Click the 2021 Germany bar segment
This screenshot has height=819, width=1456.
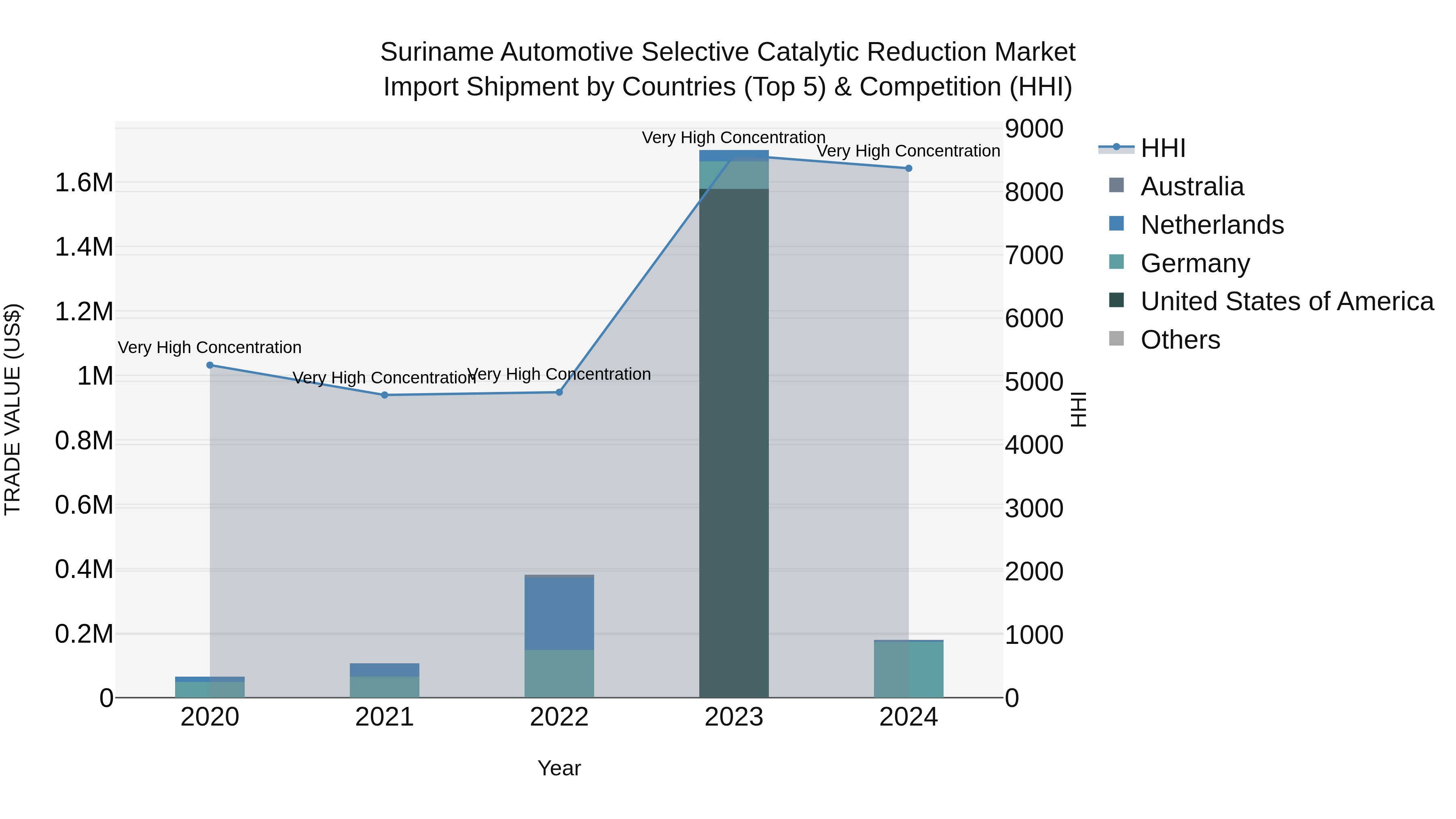tap(384, 687)
